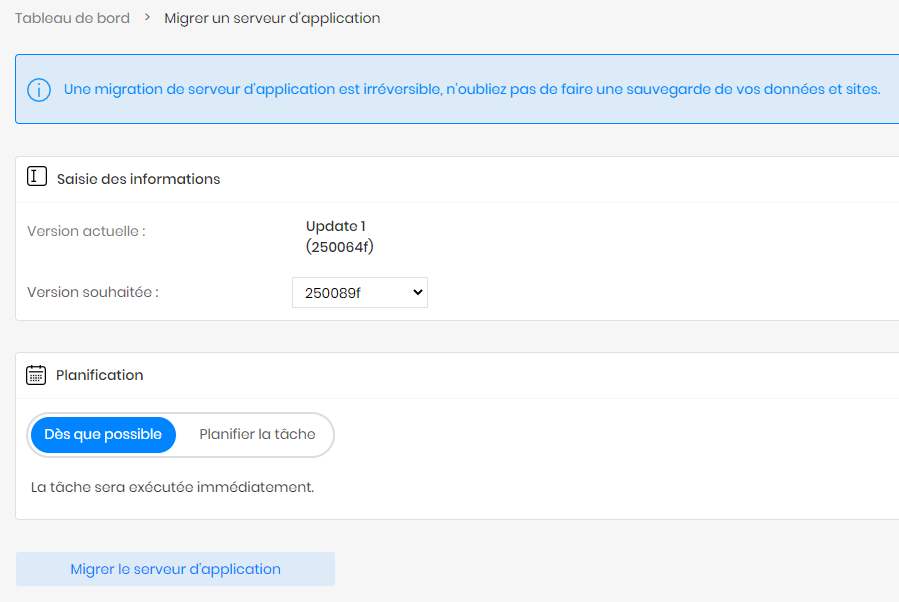Click the '250089f' selected value text
The width and height of the screenshot is (899, 602).
click(x=333, y=293)
